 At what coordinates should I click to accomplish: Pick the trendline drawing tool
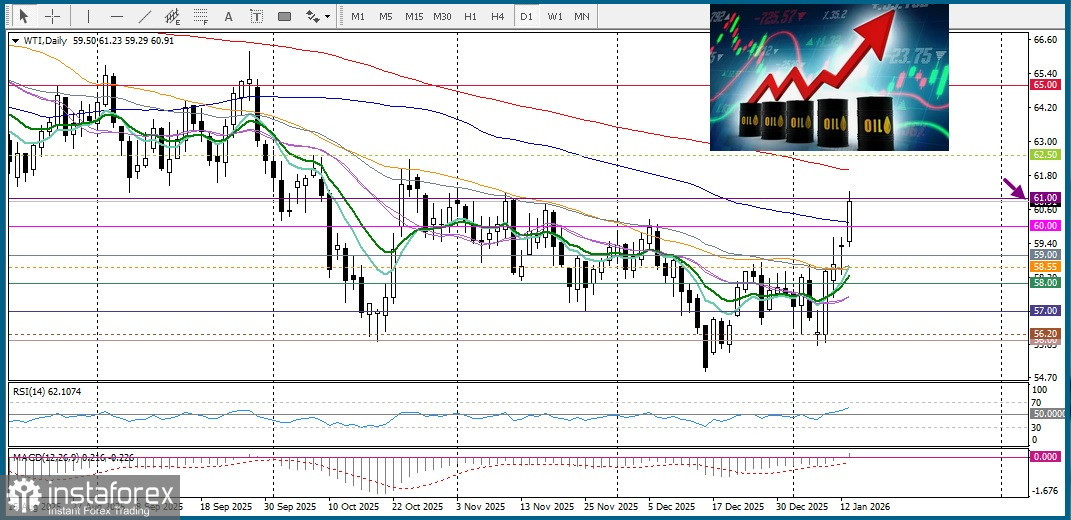(x=145, y=16)
